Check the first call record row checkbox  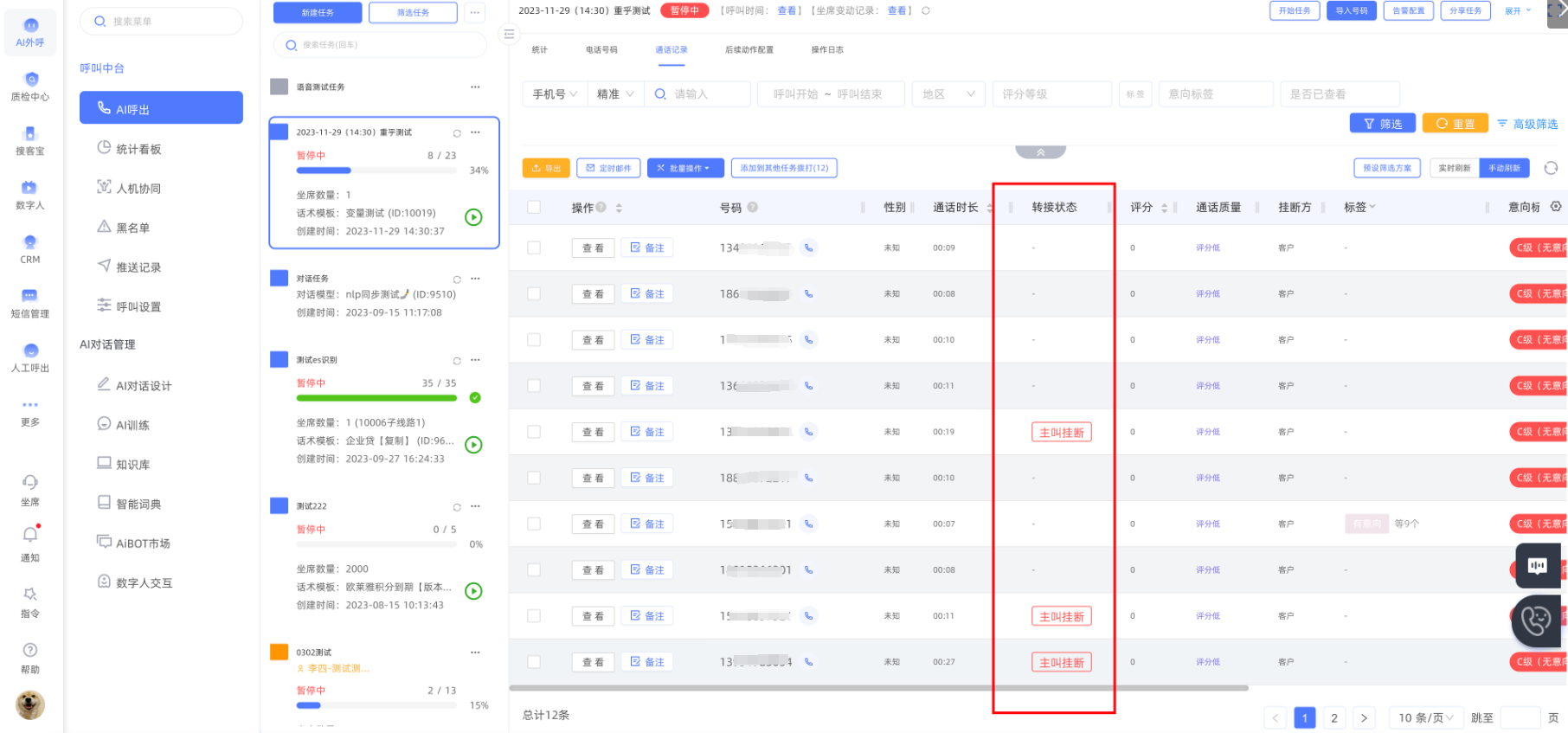click(534, 248)
